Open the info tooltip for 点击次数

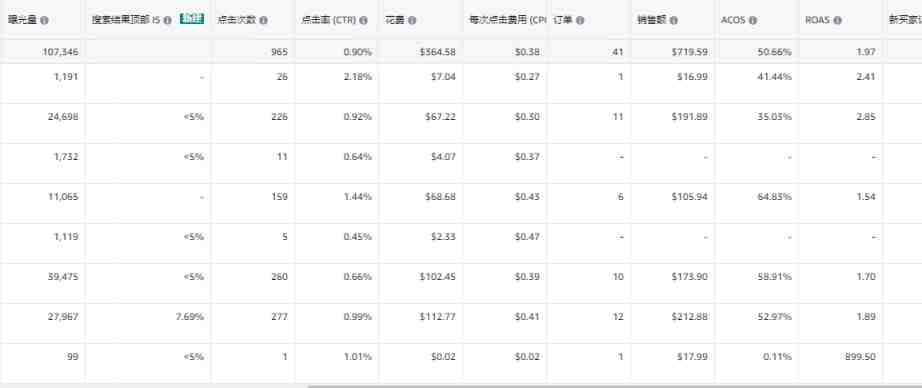click(x=263, y=21)
